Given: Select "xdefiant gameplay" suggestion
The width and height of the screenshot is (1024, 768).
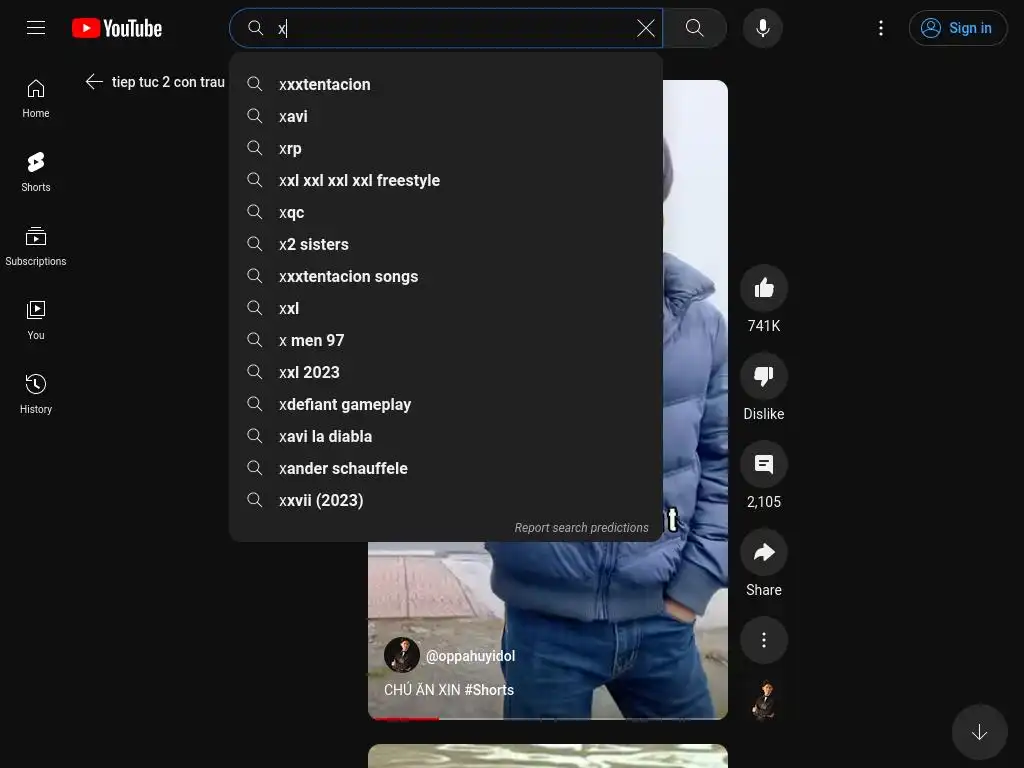Looking at the screenshot, I should (x=446, y=404).
